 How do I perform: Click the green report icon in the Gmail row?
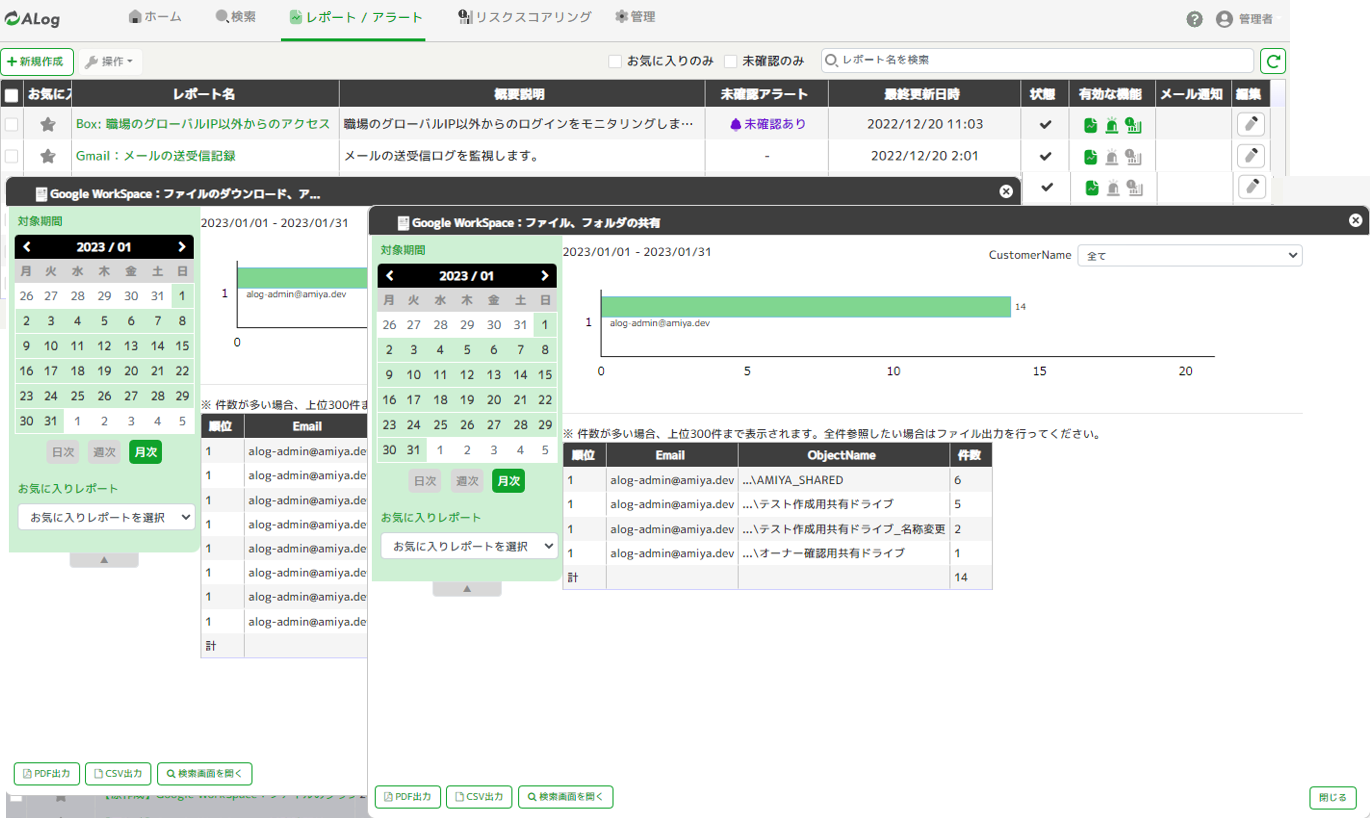(x=1091, y=157)
